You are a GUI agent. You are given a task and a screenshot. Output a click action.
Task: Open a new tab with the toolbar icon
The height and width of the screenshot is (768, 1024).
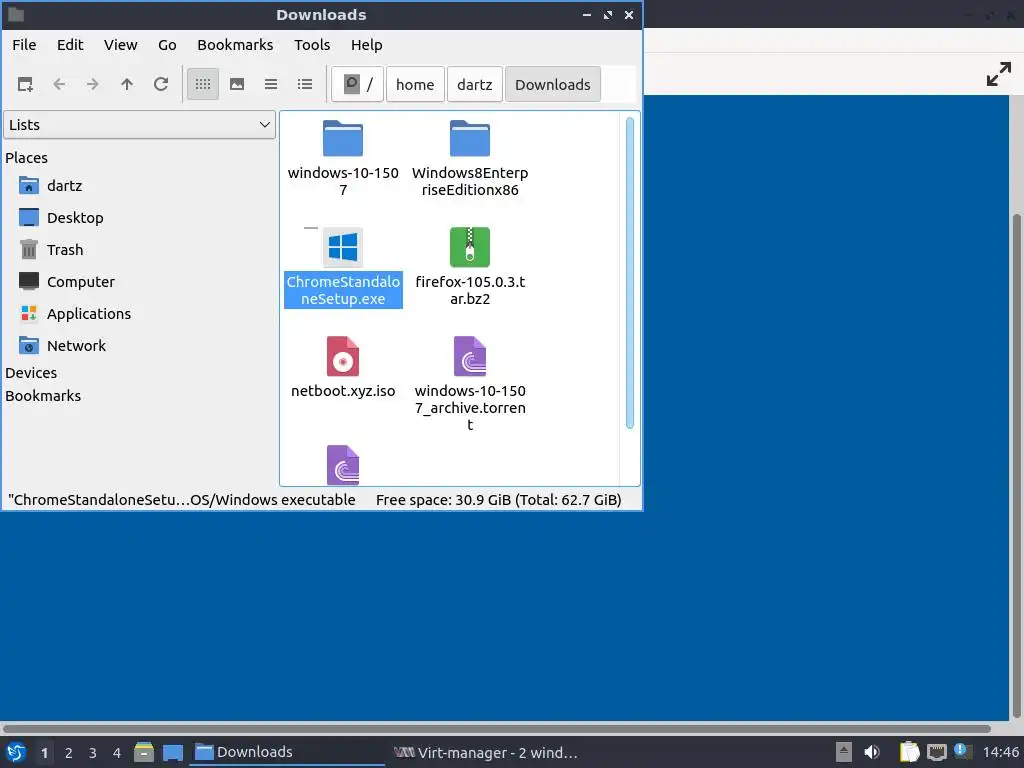[25, 84]
